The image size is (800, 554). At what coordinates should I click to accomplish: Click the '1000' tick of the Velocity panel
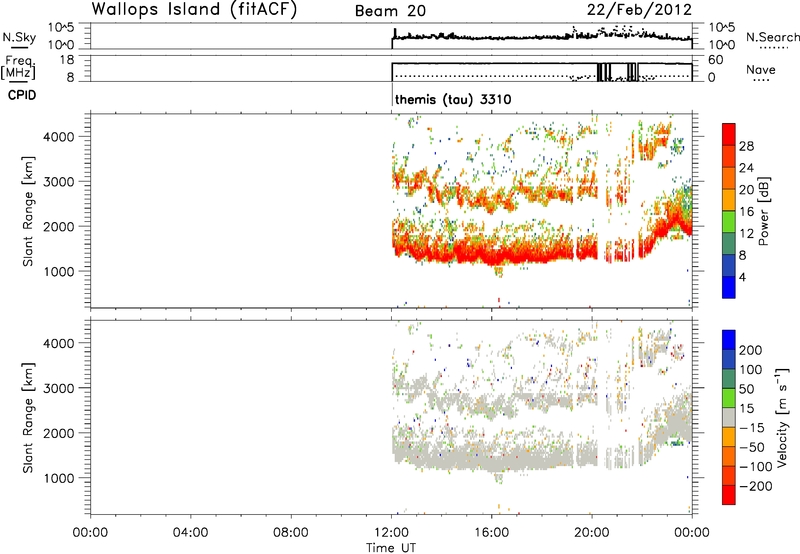59,478
